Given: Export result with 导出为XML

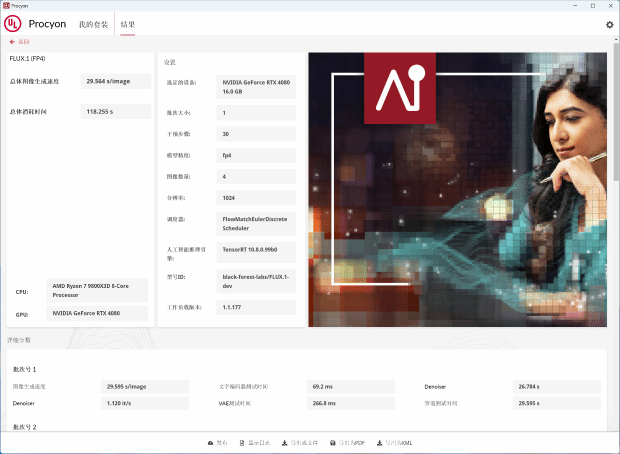Looking at the screenshot, I should pyautogui.click(x=394, y=443).
